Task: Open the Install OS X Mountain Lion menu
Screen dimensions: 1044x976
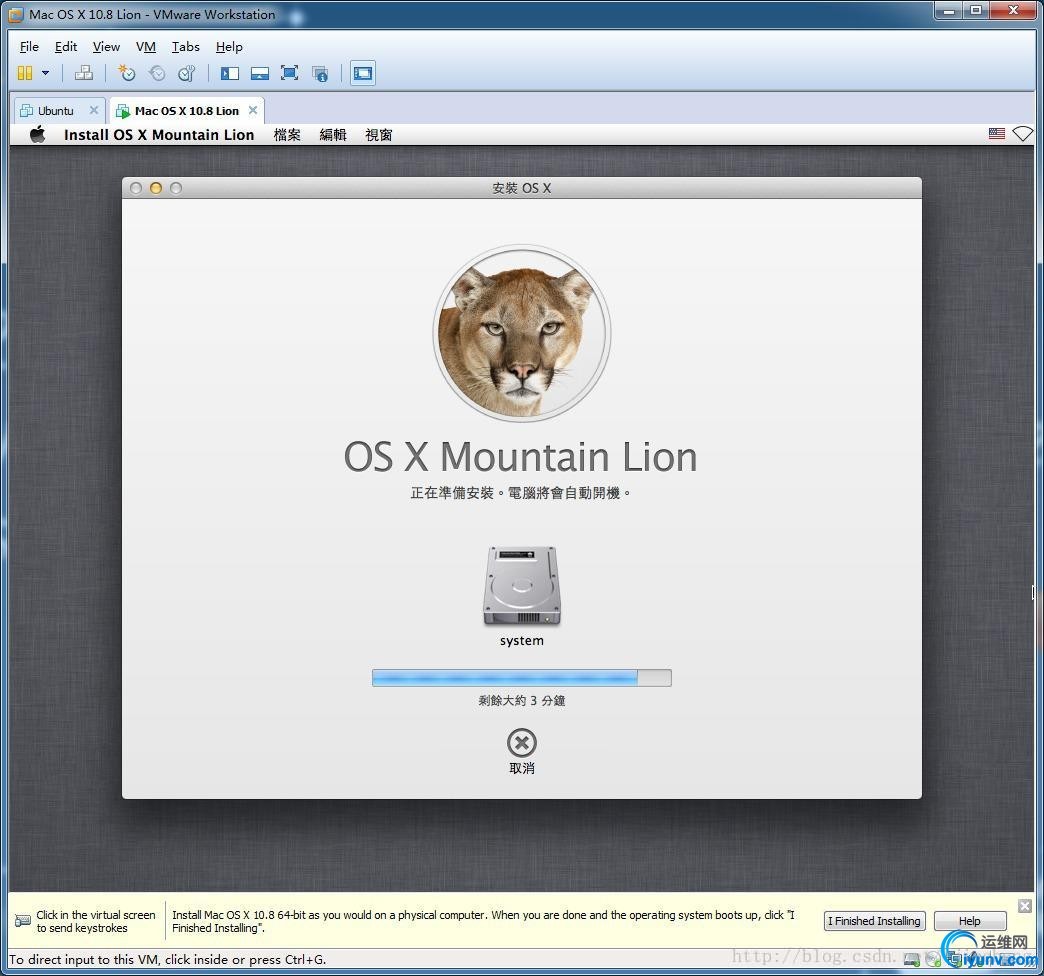Action: coord(159,134)
